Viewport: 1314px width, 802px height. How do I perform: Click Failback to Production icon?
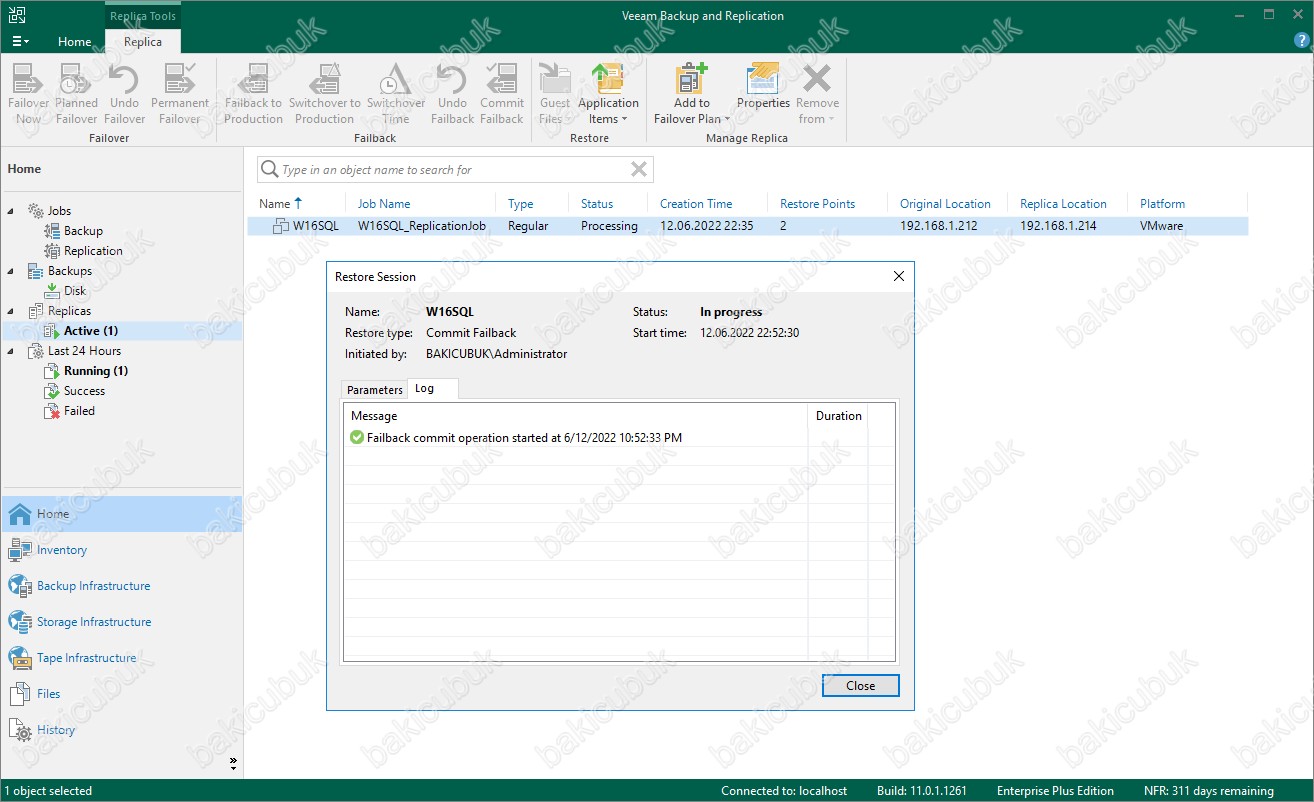pos(253,94)
